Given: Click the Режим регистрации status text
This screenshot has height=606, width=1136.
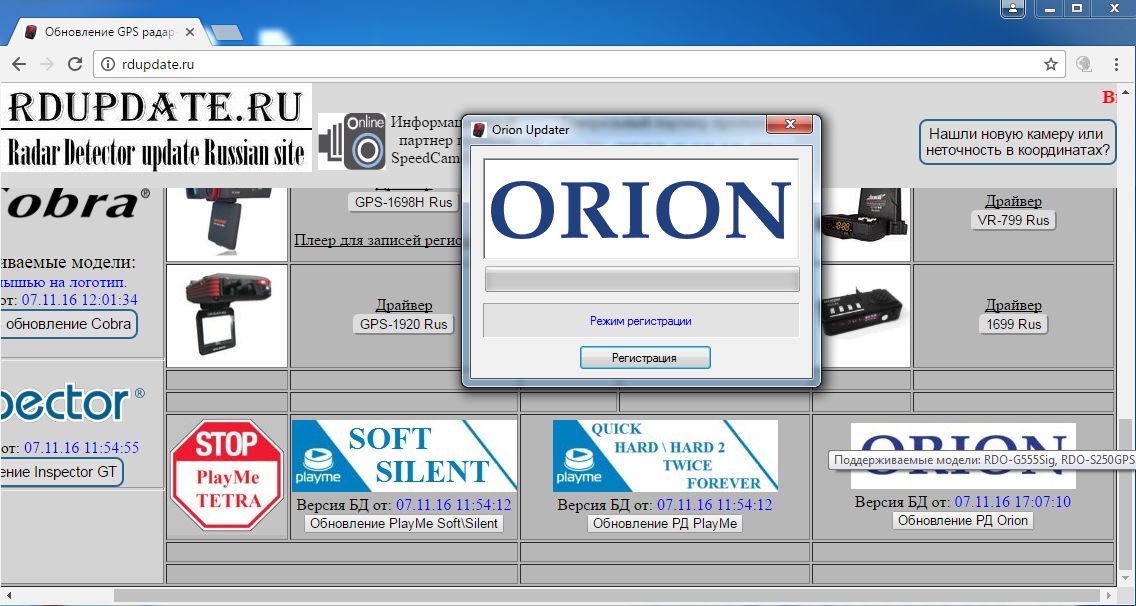Looking at the screenshot, I should (640, 320).
